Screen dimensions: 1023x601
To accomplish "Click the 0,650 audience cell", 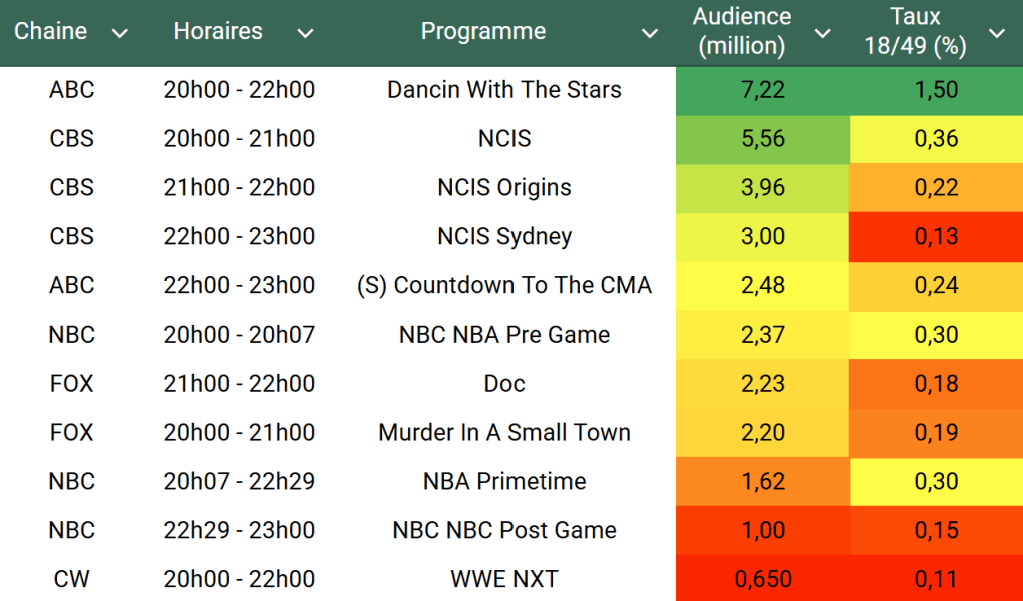I will coord(763,579).
